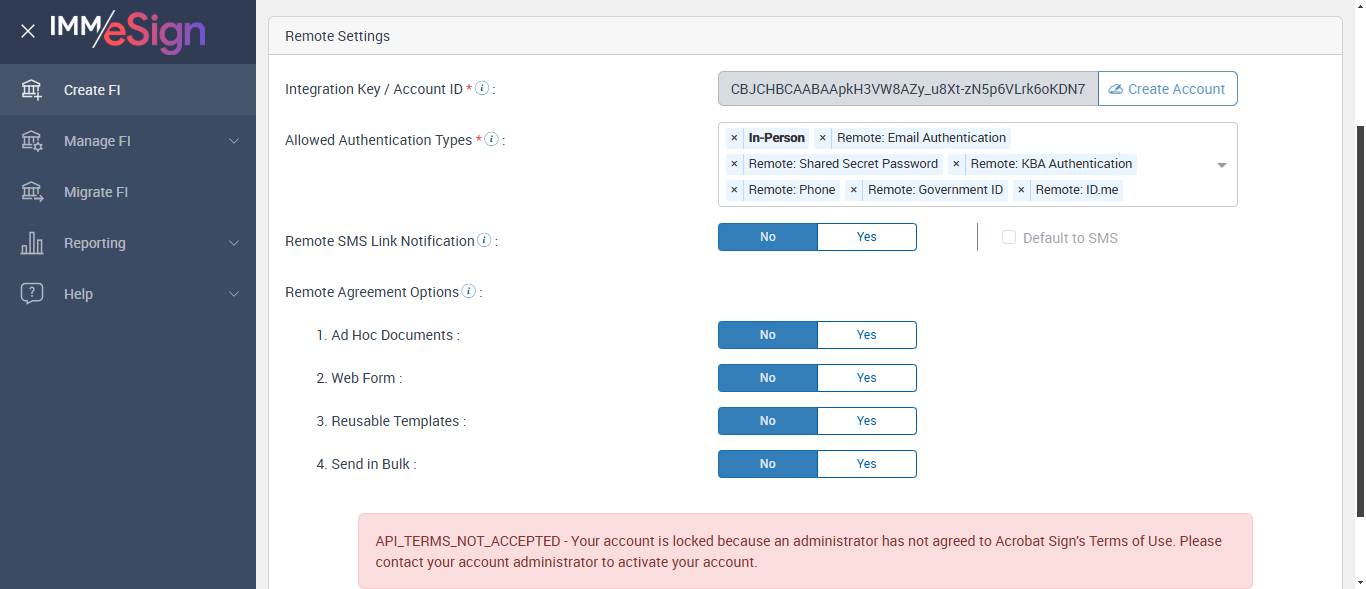Enable Ad Hoc Documents with Yes

tap(866, 335)
